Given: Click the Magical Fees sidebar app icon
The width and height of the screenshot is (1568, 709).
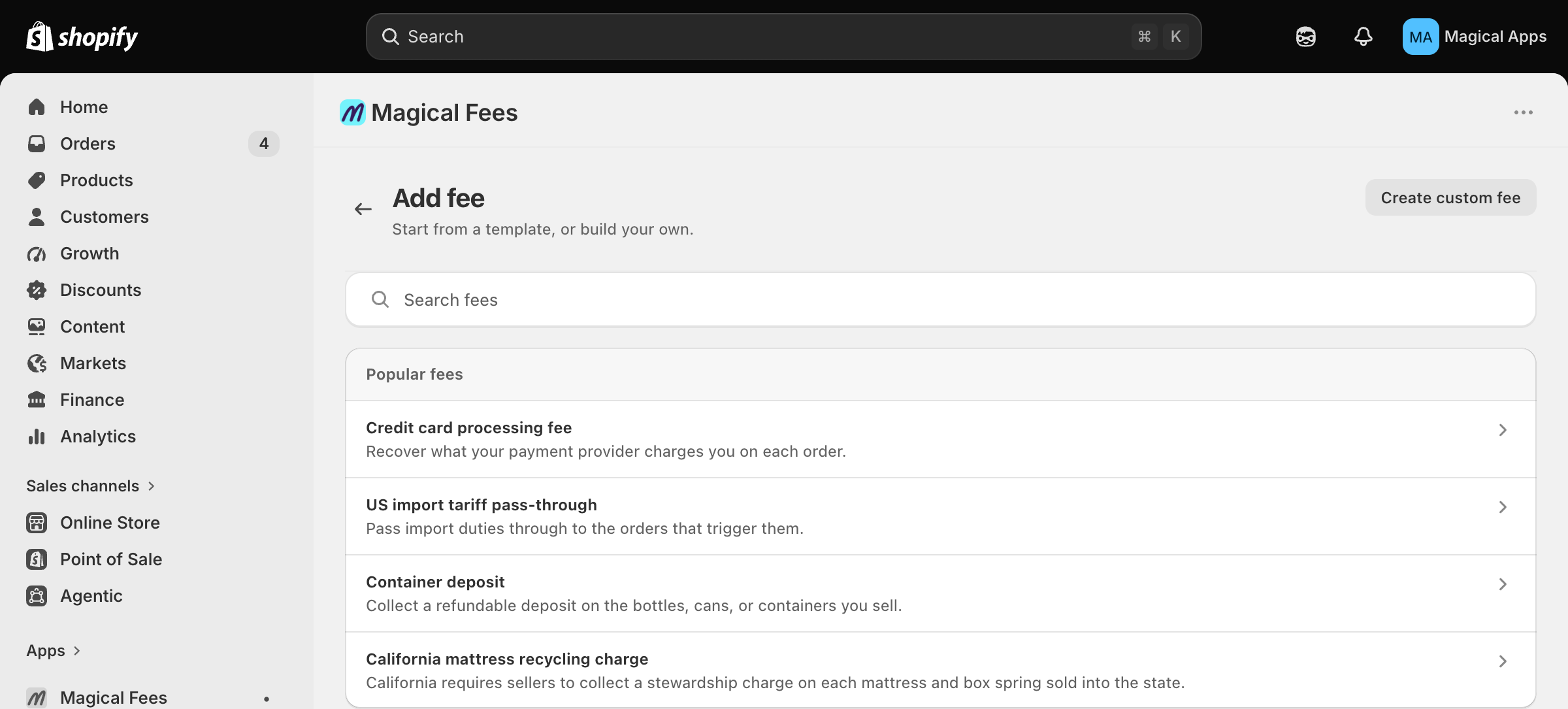Looking at the screenshot, I should tap(37, 698).
